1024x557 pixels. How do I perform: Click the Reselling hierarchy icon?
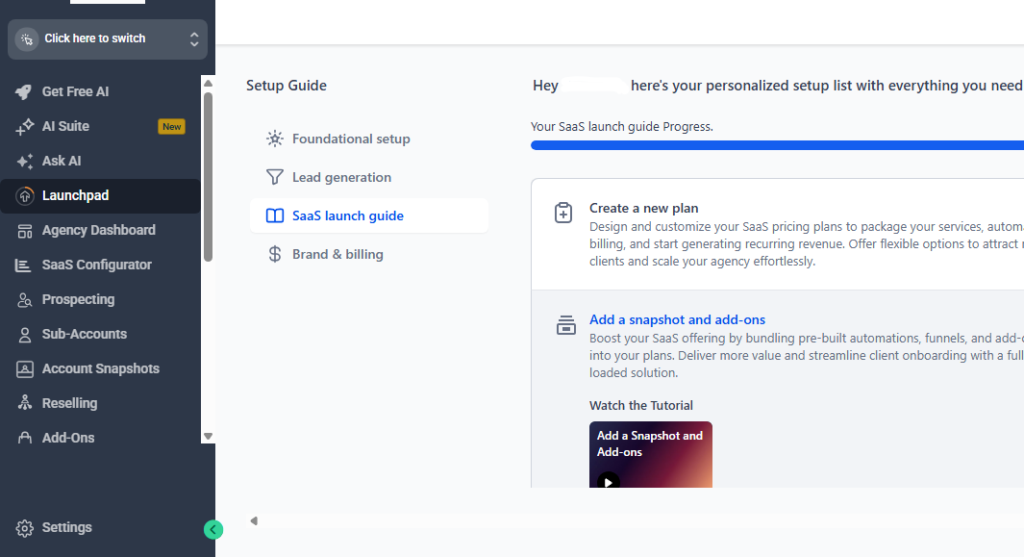tap(24, 403)
